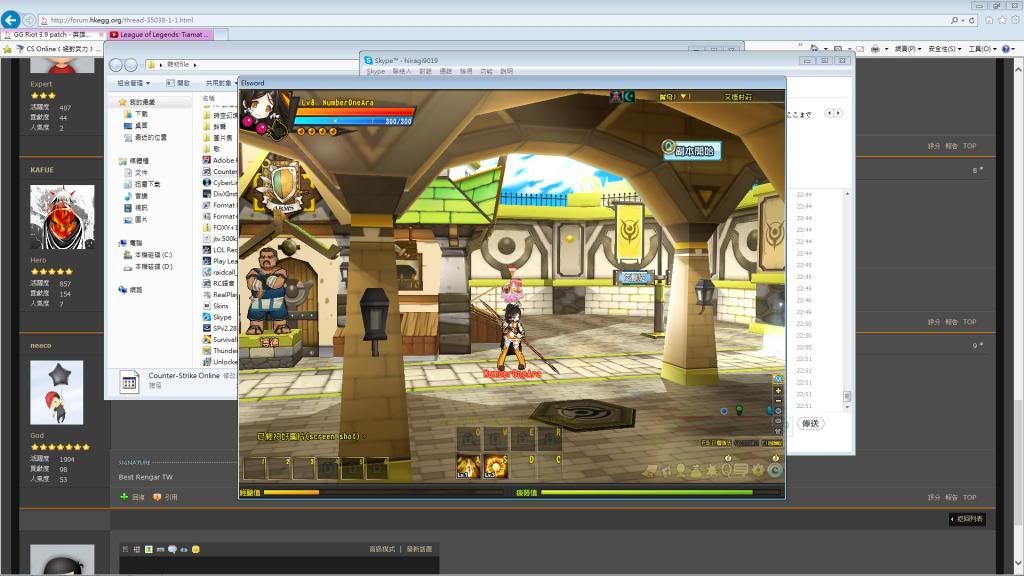This screenshot has height=576, width=1024.
Task: Click the minimap zoom-out minus icon
Action: (778, 400)
